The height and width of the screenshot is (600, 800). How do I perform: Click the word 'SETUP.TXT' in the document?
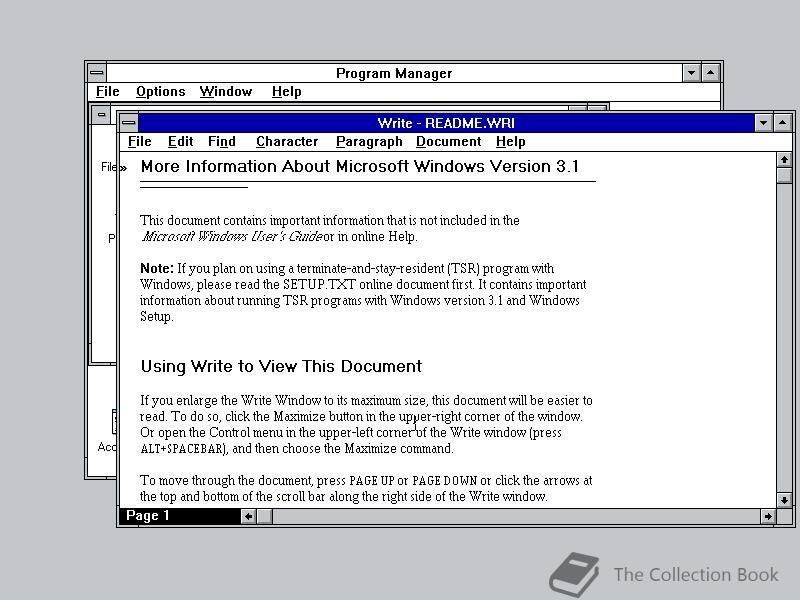click(x=319, y=284)
